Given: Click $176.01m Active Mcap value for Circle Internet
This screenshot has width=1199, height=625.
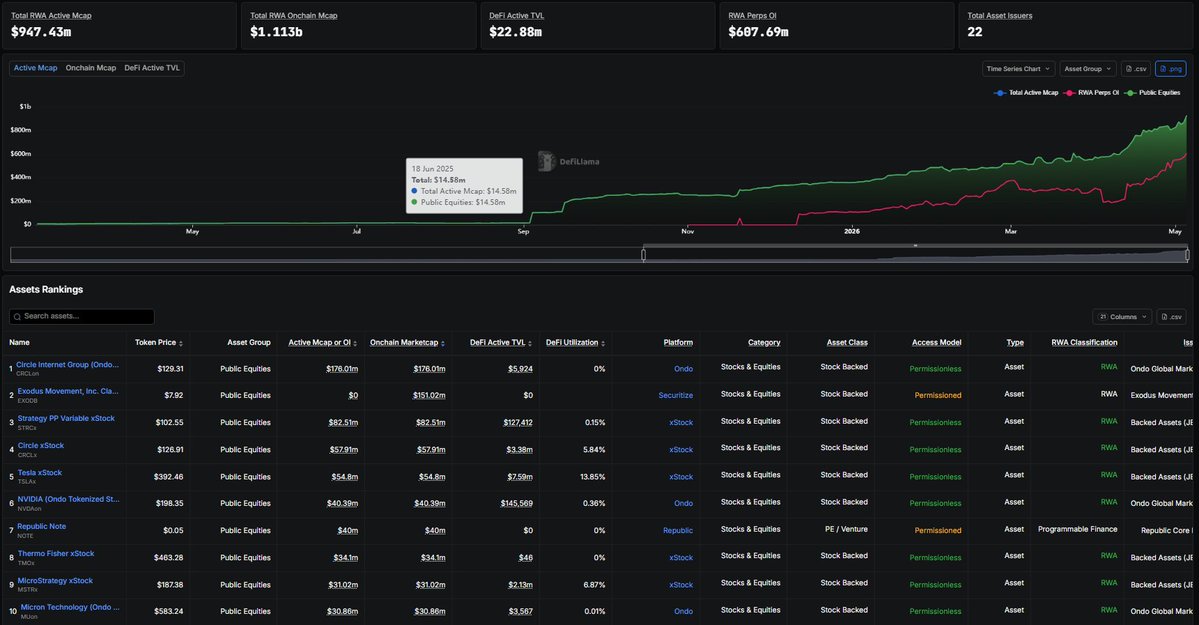Looking at the screenshot, I should (x=342, y=369).
